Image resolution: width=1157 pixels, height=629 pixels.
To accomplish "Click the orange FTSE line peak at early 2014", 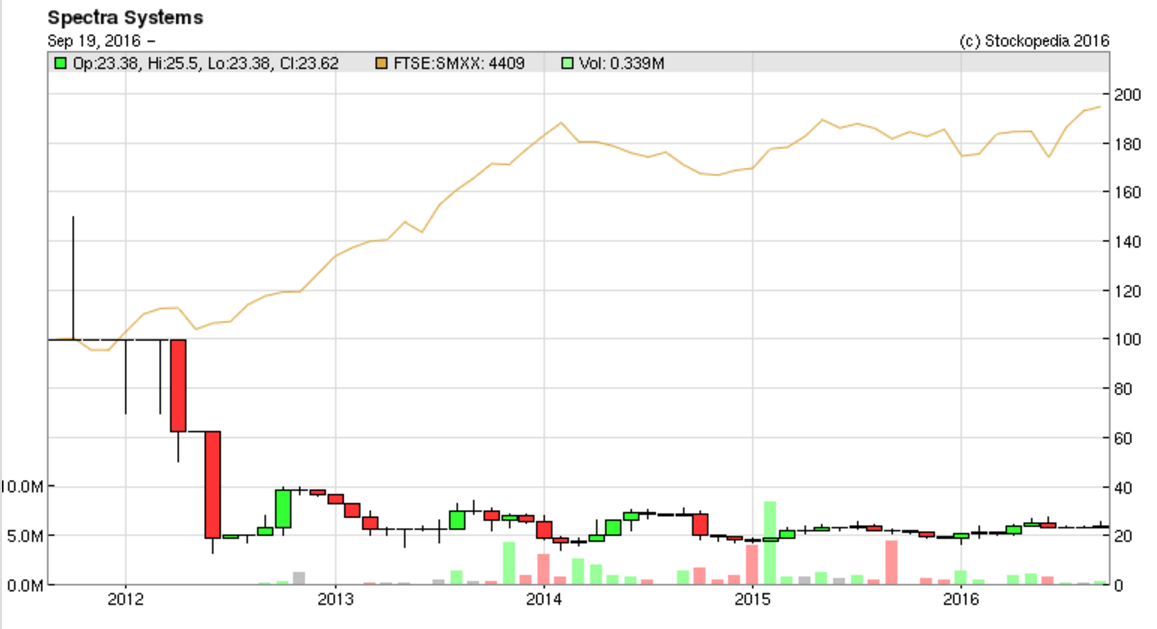I will pyautogui.click(x=562, y=123).
